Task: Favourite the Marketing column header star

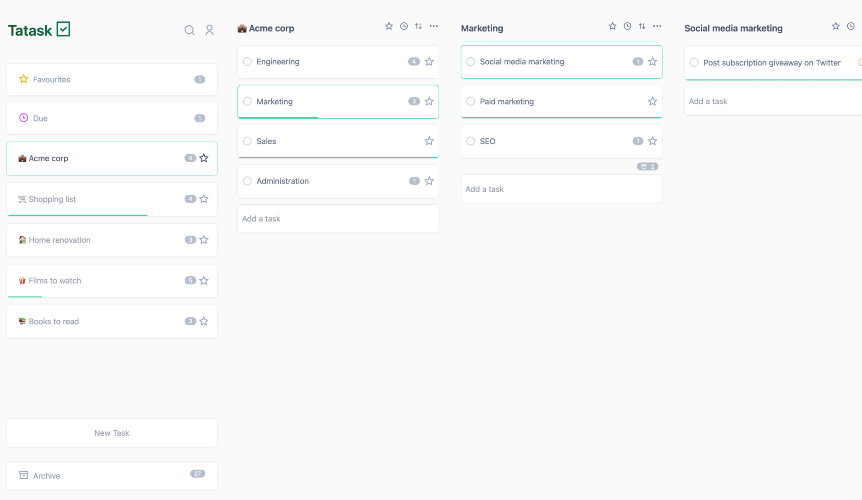Action: tap(612, 26)
